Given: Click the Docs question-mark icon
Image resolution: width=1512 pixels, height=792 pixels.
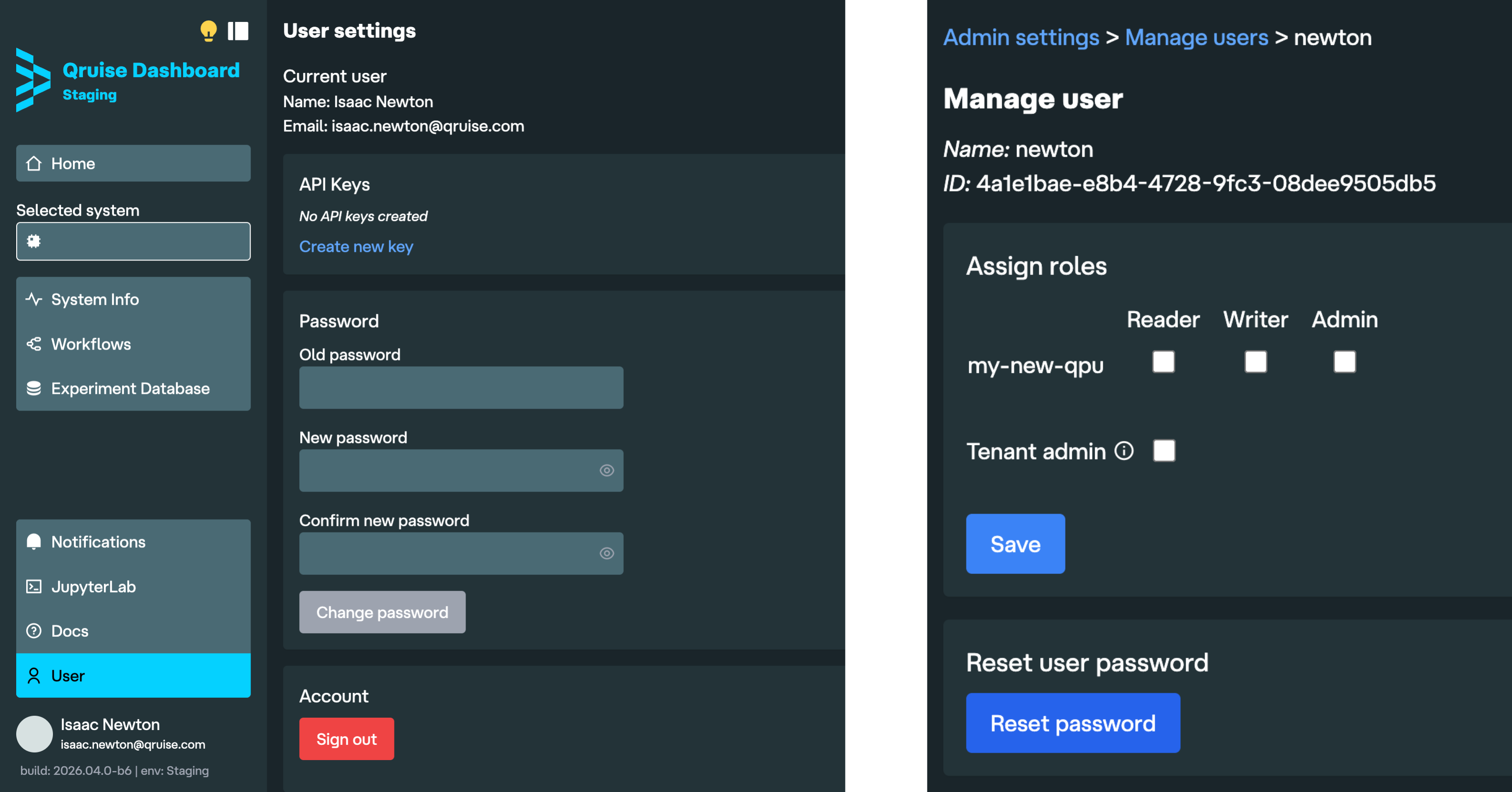Looking at the screenshot, I should pyautogui.click(x=34, y=631).
